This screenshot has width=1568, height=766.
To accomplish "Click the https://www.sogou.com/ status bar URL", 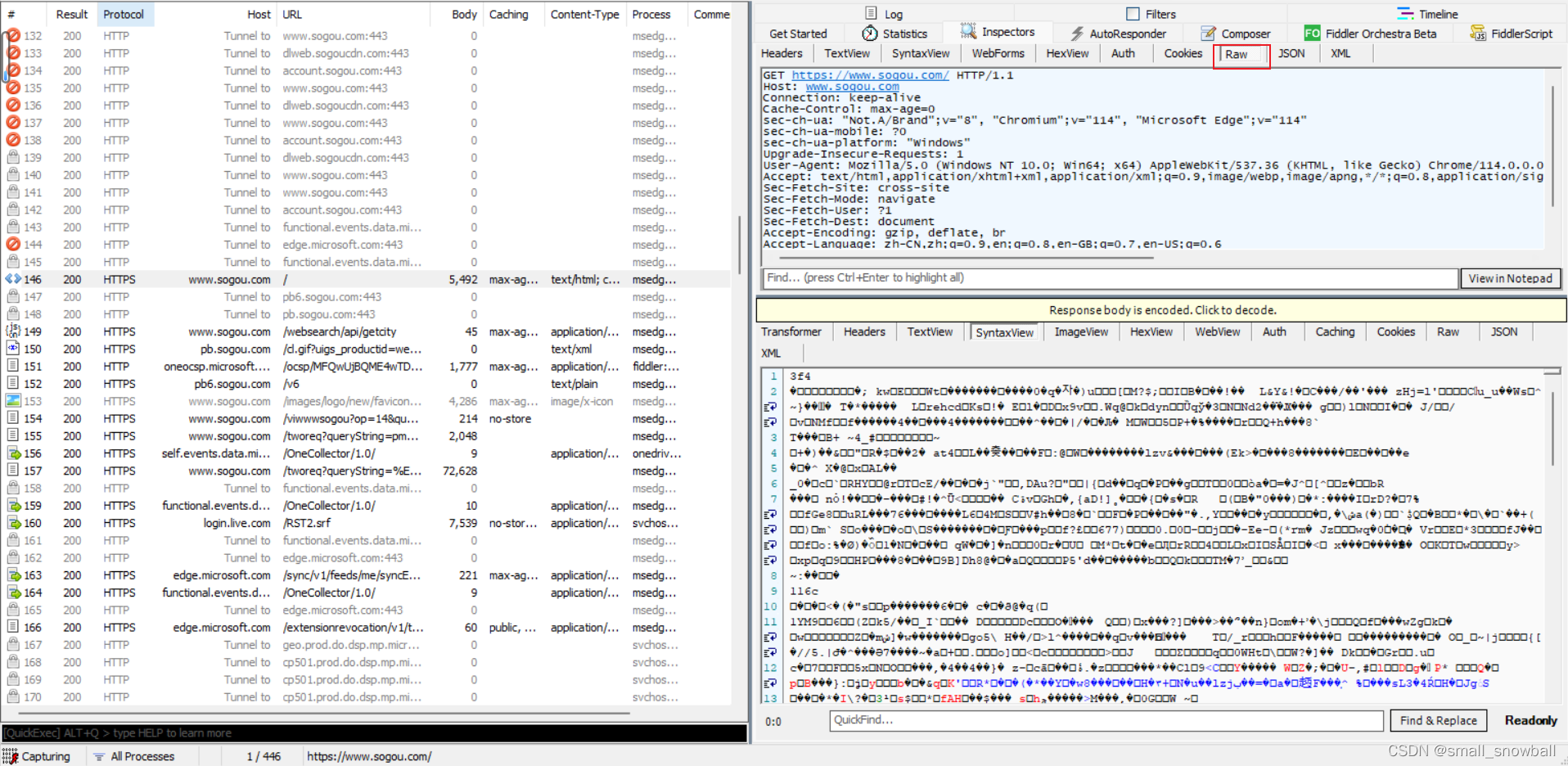I will [x=369, y=757].
